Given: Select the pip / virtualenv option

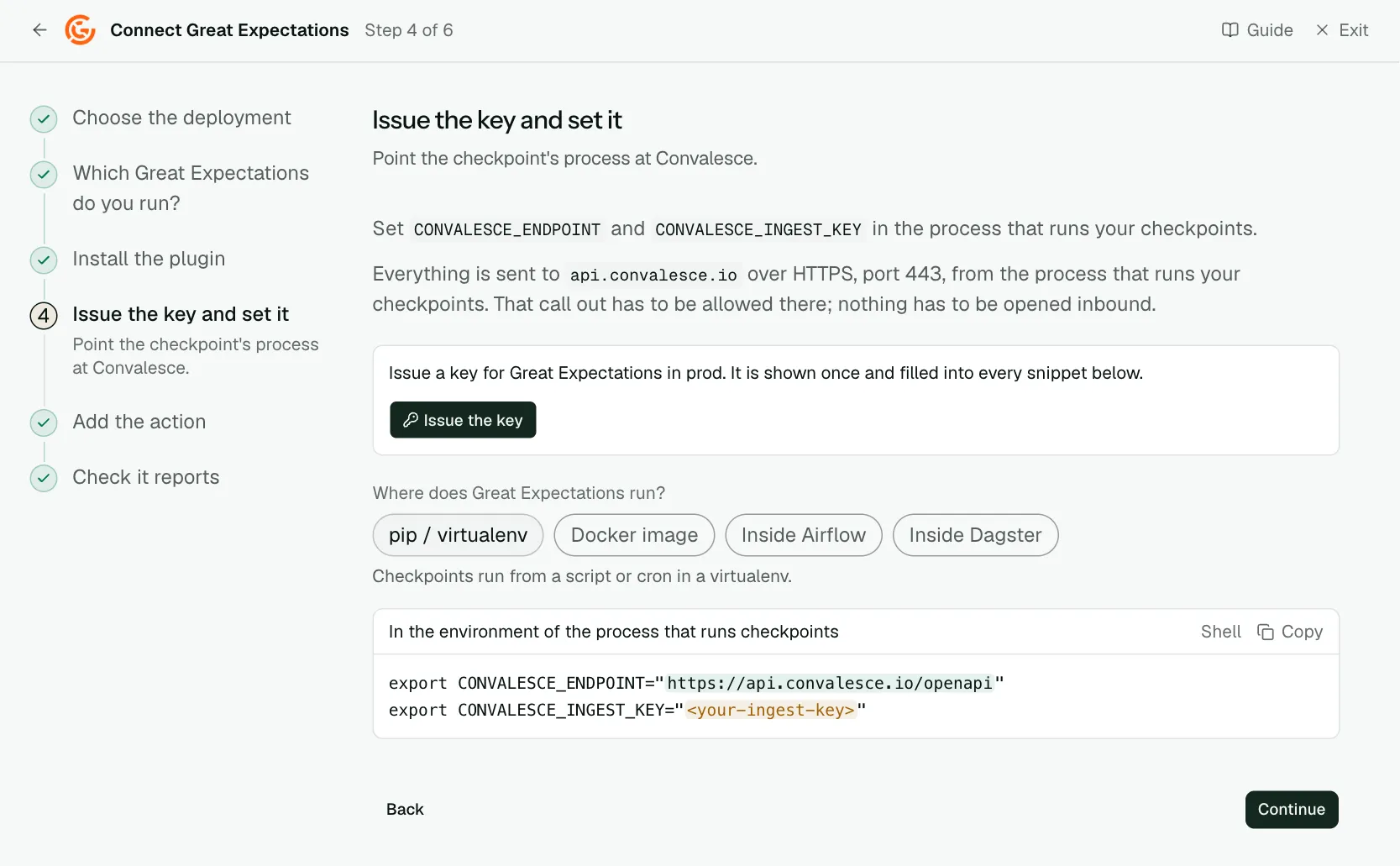Looking at the screenshot, I should (458, 535).
